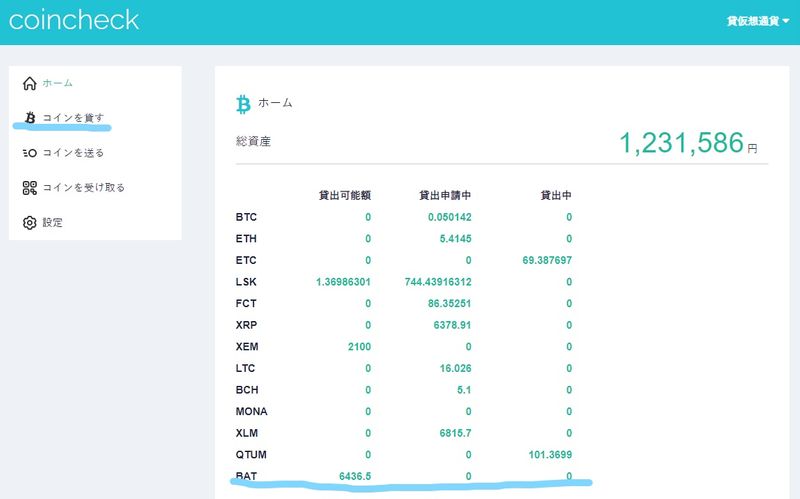Click the LTC row label
Viewport: 800px width, 499px height.
point(245,368)
